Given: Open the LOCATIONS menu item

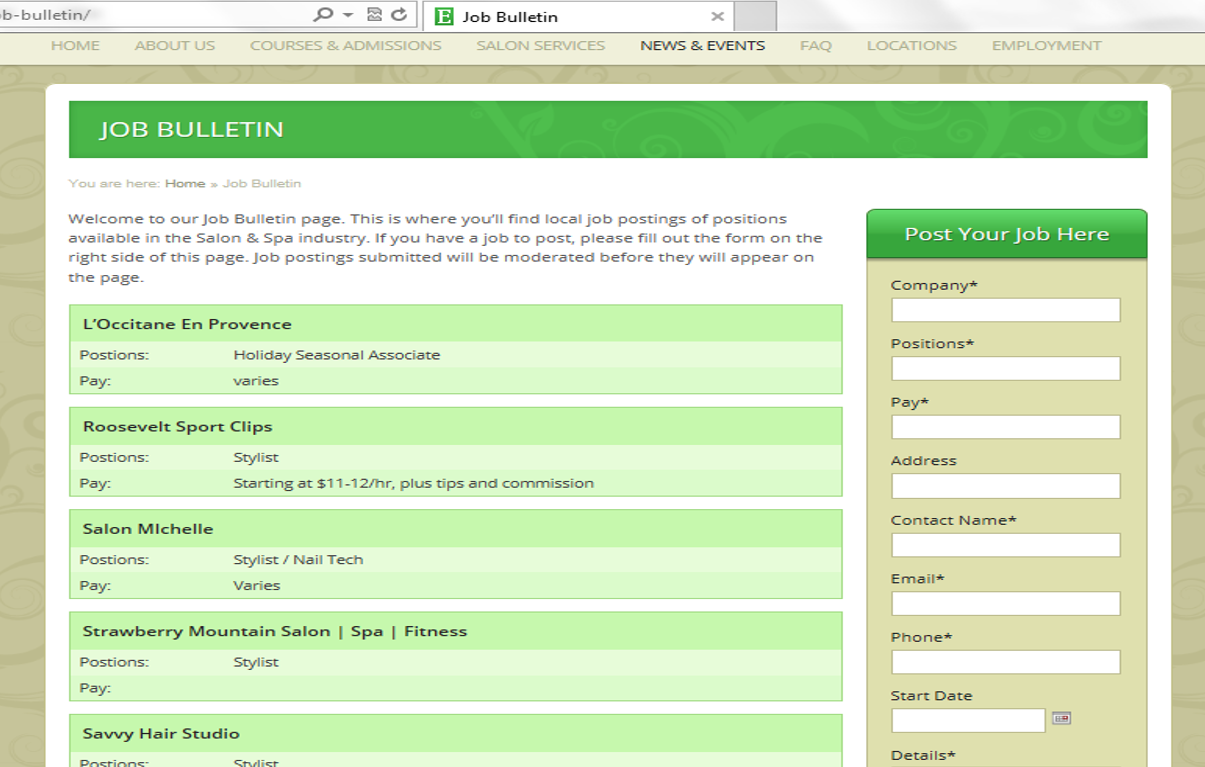Looking at the screenshot, I should click(x=911, y=46).
